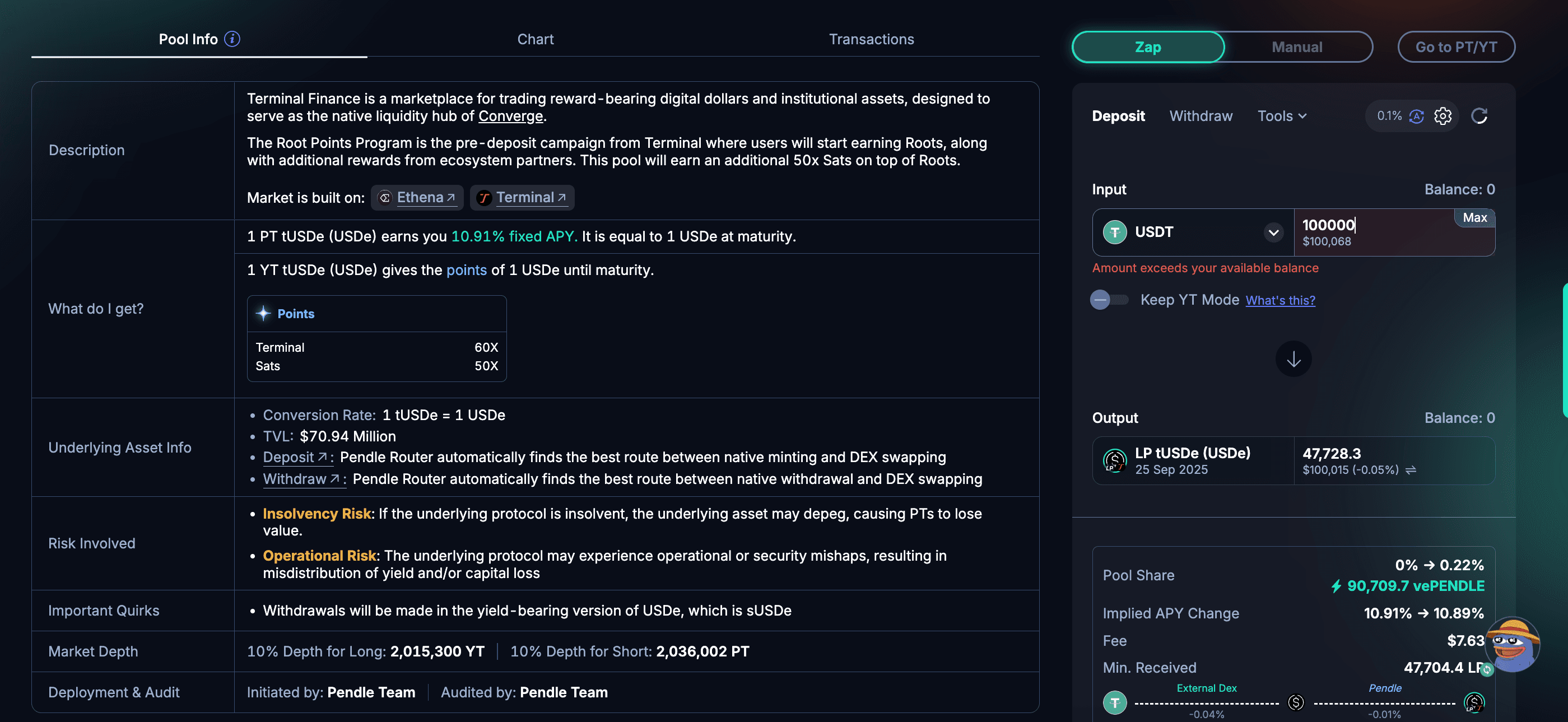Click the Sats 50X points row
The width and height of the screenshot is (1568, 722).
tap(376, 366)
